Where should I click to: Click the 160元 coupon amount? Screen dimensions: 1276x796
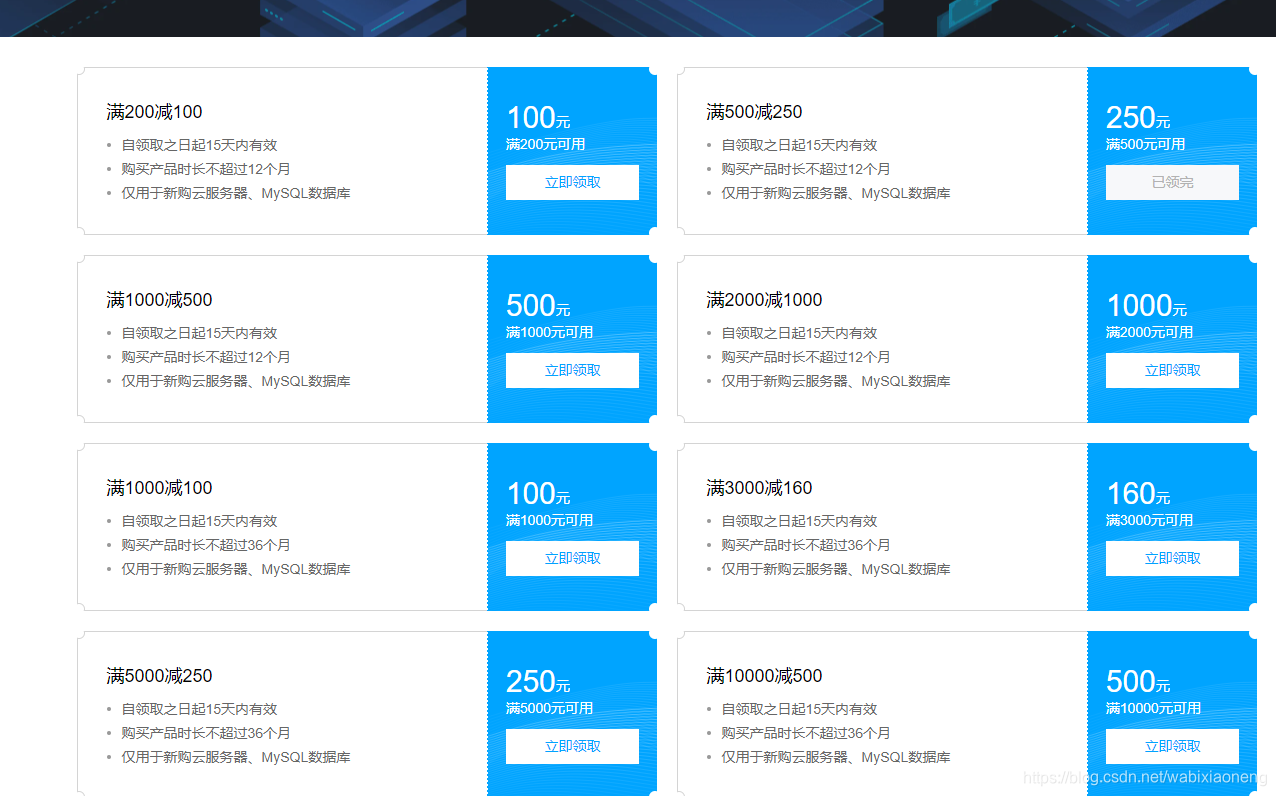1138,494
